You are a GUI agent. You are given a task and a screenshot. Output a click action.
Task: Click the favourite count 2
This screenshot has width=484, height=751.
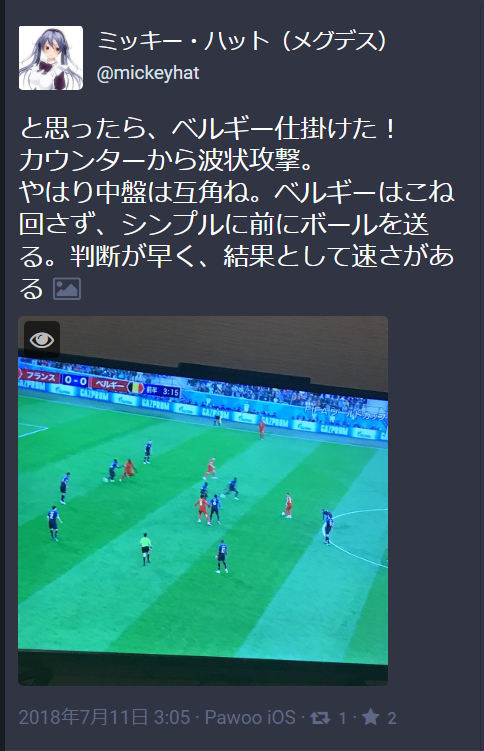392,718
